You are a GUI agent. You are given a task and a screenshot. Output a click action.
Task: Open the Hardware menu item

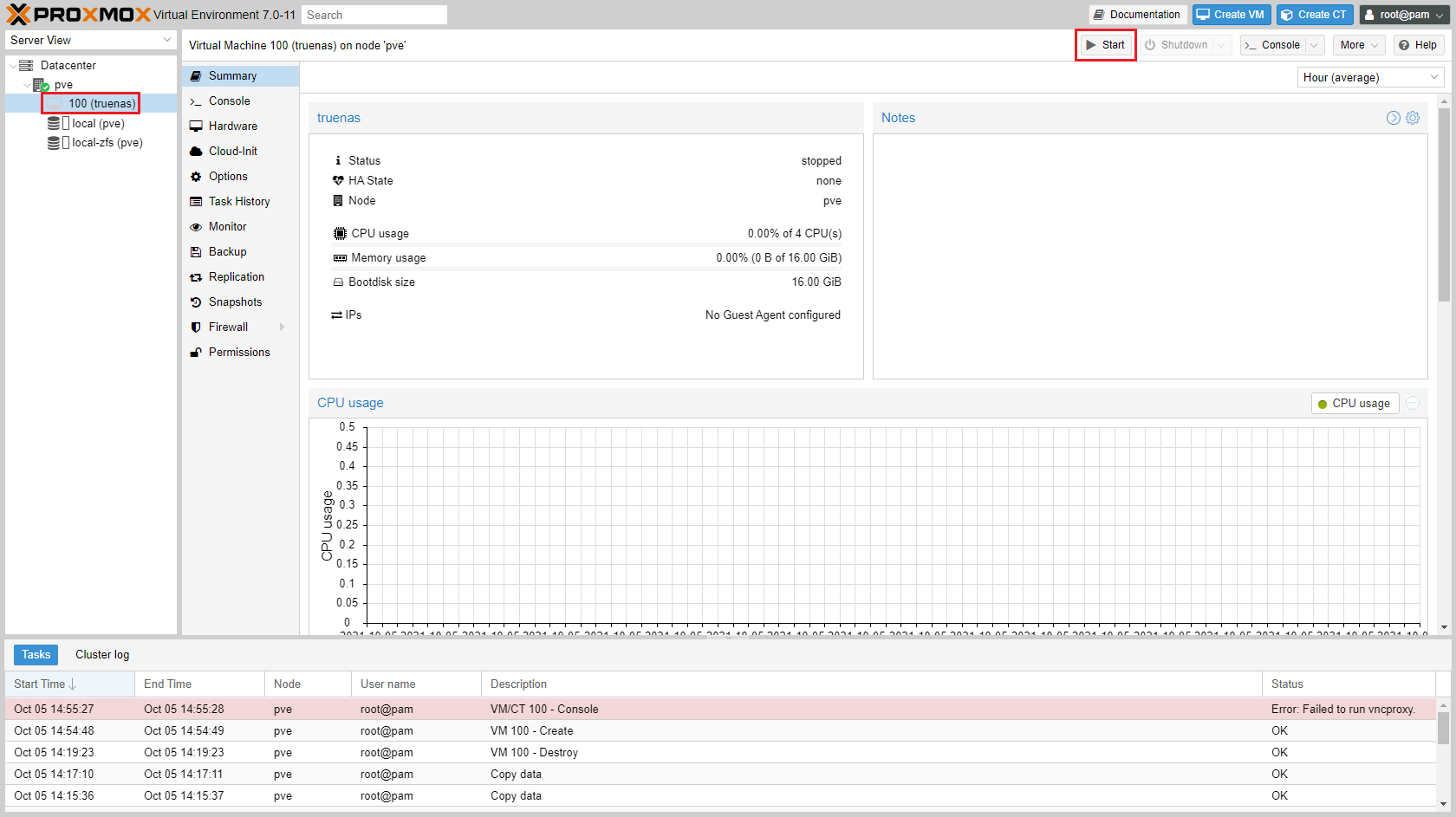(x=240, y=126)
